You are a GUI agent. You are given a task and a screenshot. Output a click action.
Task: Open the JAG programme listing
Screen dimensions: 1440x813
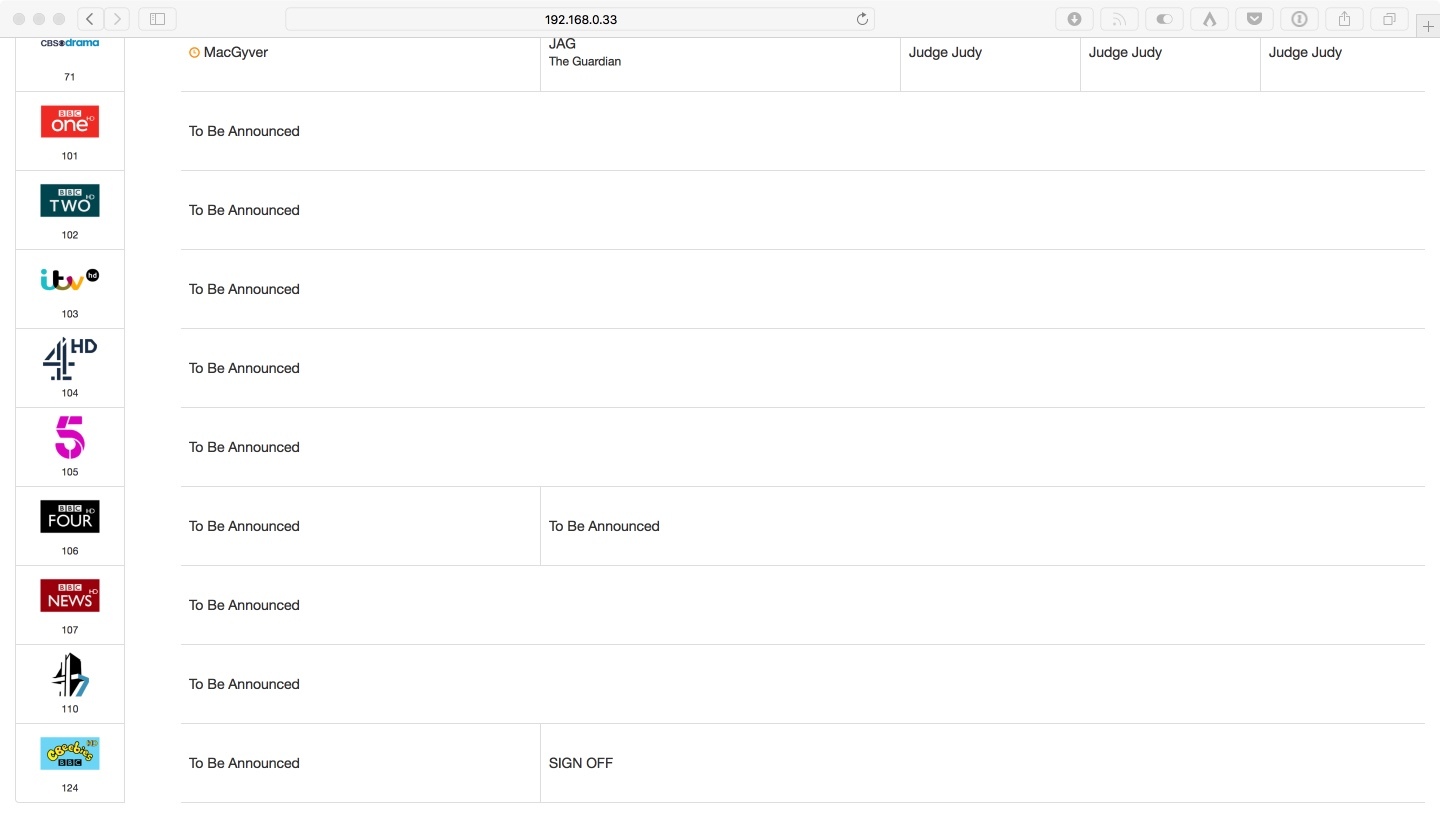pos(562,44)
